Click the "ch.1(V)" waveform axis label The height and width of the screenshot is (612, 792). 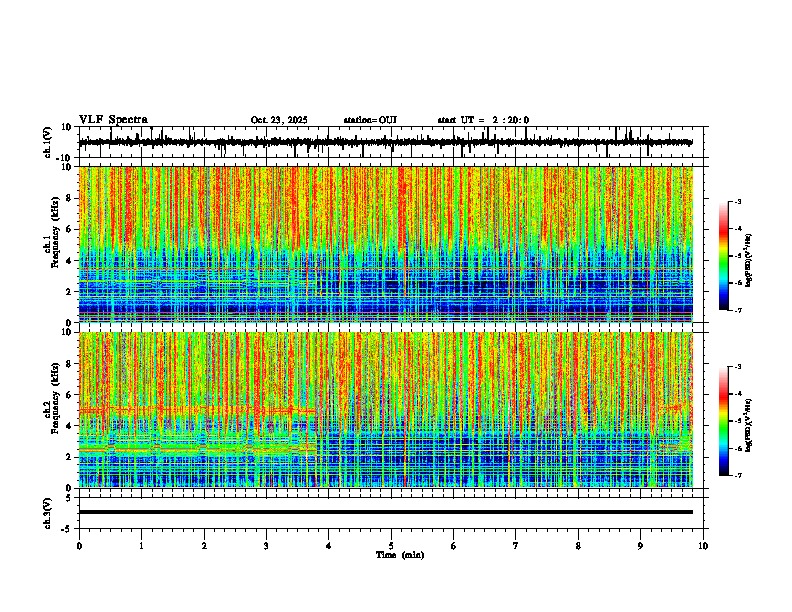click(48, 142)
